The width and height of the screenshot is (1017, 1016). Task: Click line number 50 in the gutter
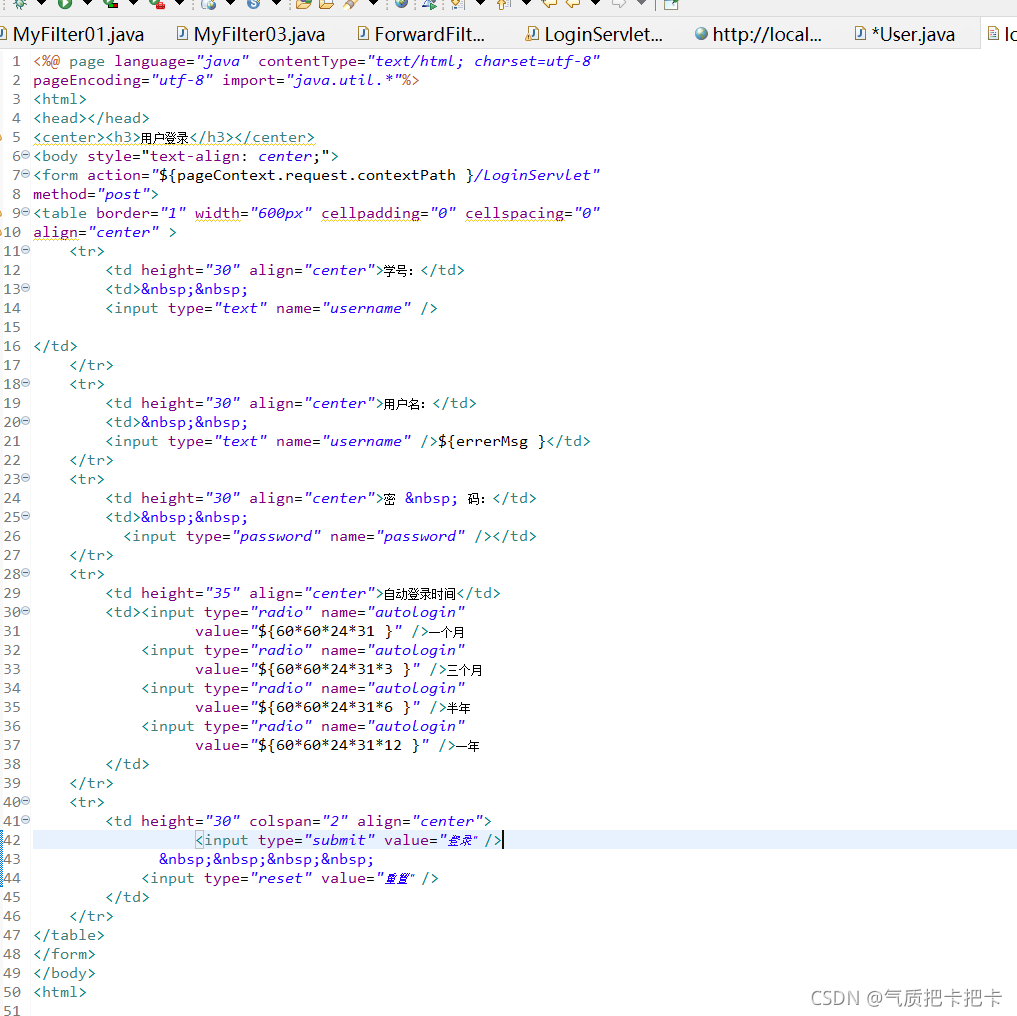12,992
